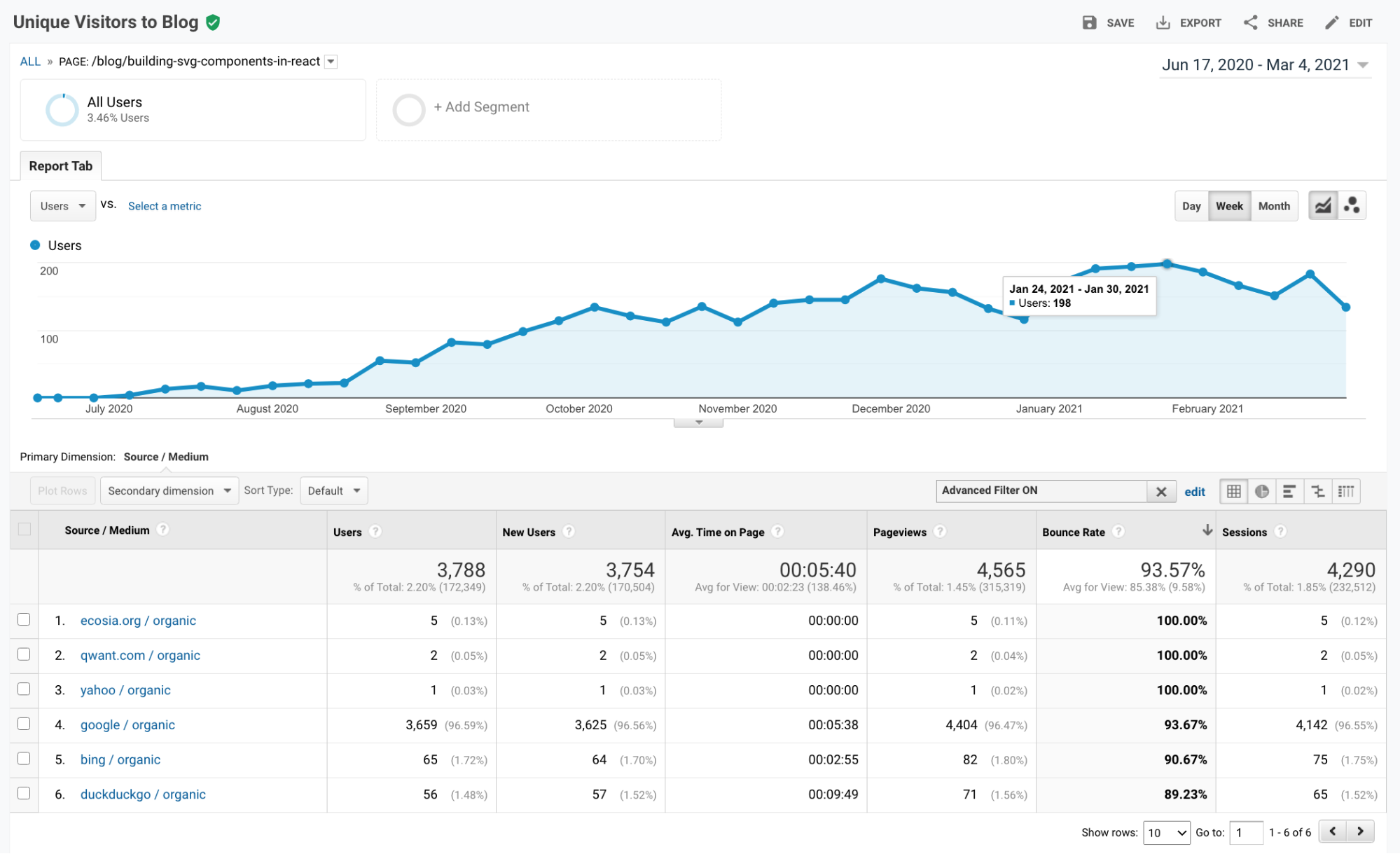1400x854 pixels.
Task: Click the advanced filter edit link
Action: click(1195, 492)
